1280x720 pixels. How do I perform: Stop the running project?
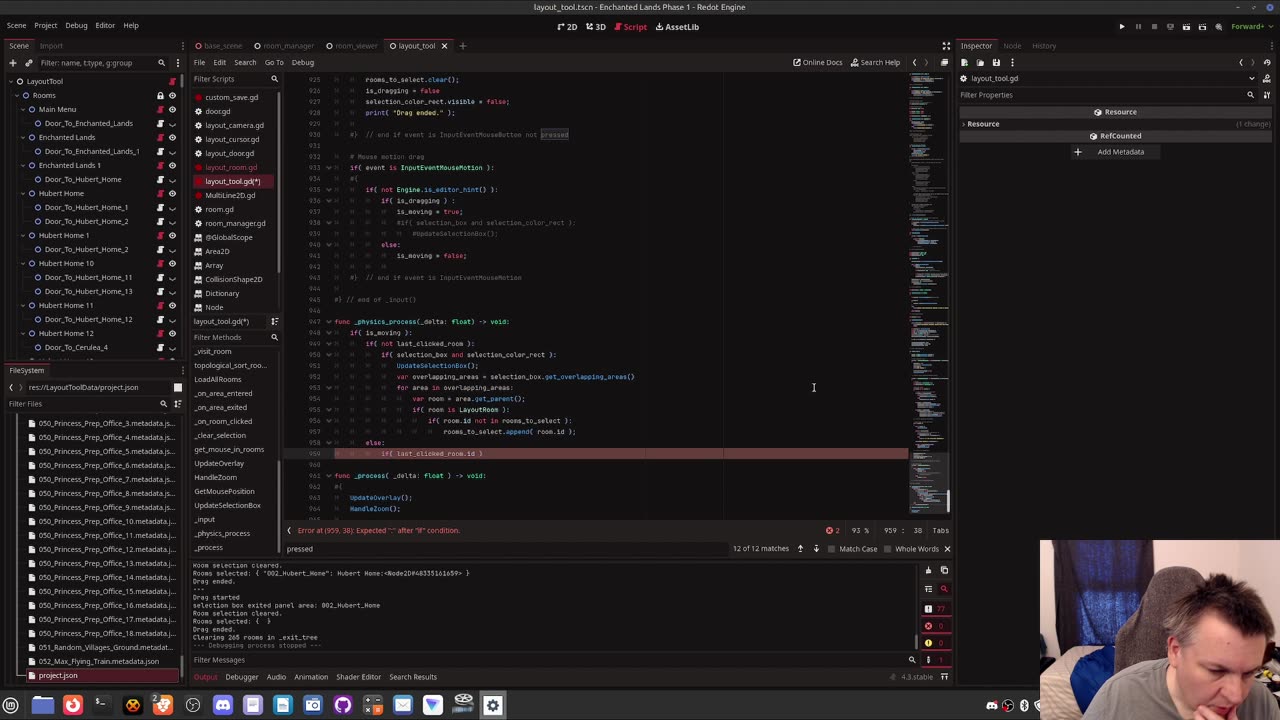click(1154, 27)
